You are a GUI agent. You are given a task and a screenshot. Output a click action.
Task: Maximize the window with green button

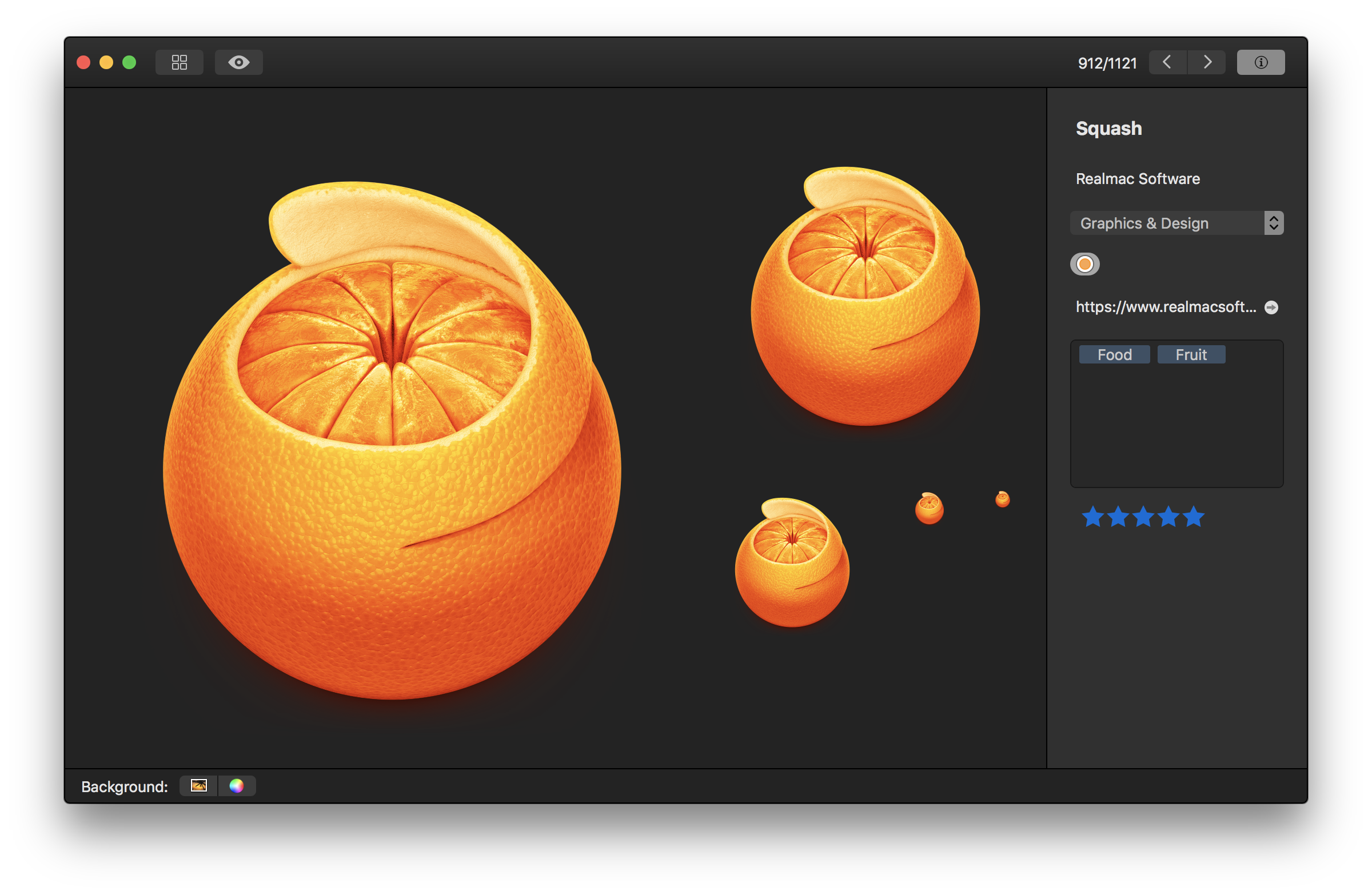tap(129, 62)
